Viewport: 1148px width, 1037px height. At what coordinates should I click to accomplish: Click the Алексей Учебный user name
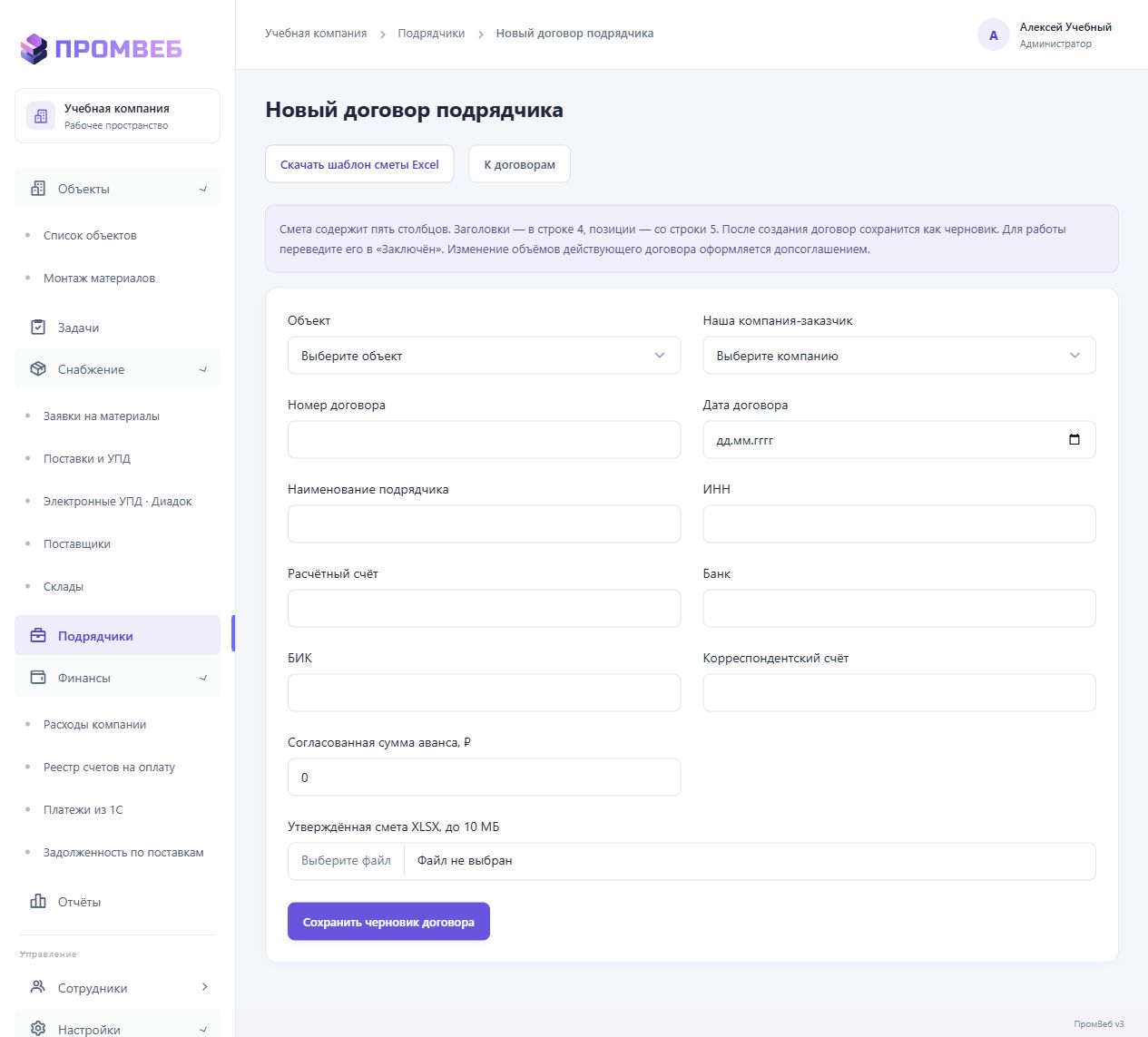point(1065,27)
